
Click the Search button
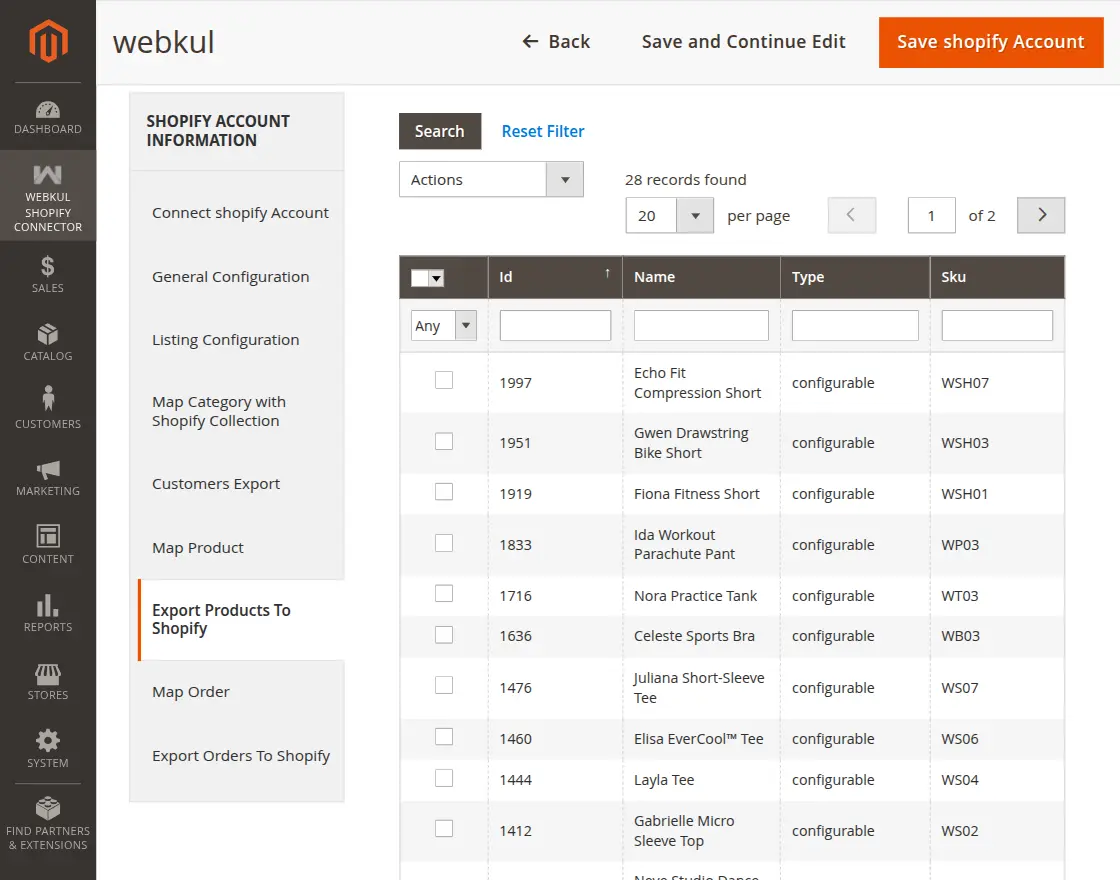pos(440,131)
